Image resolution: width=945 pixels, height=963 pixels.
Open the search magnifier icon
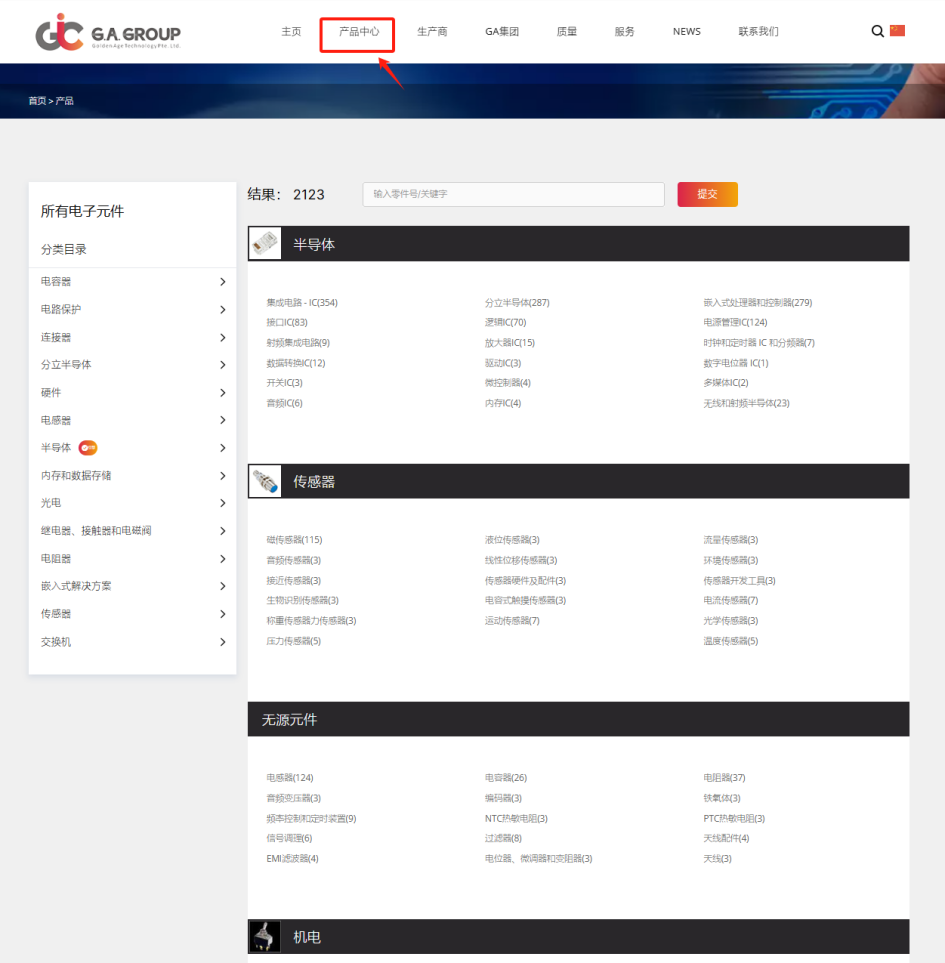(x=877, y=31)
